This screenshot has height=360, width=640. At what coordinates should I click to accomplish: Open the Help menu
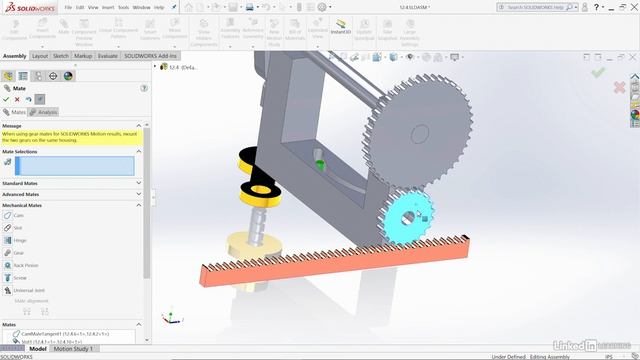click(x=159, y=7)
